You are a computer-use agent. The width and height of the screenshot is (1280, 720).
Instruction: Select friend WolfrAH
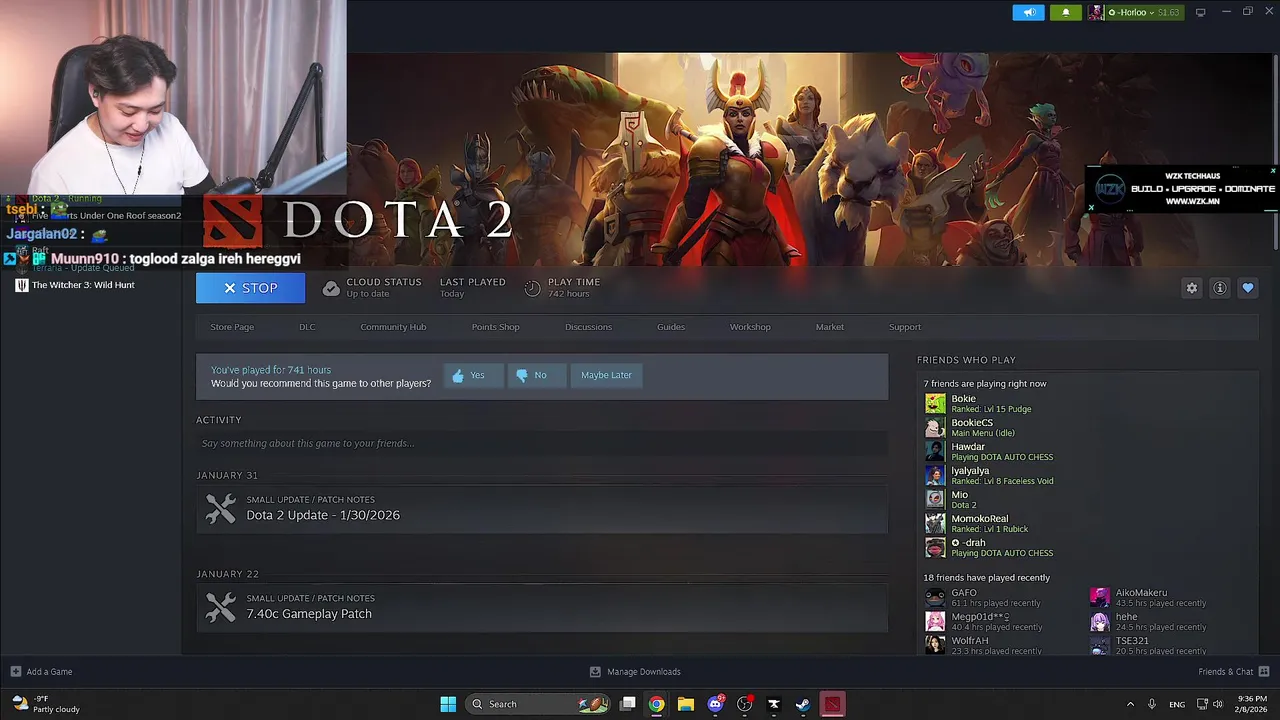pos(983,645)
